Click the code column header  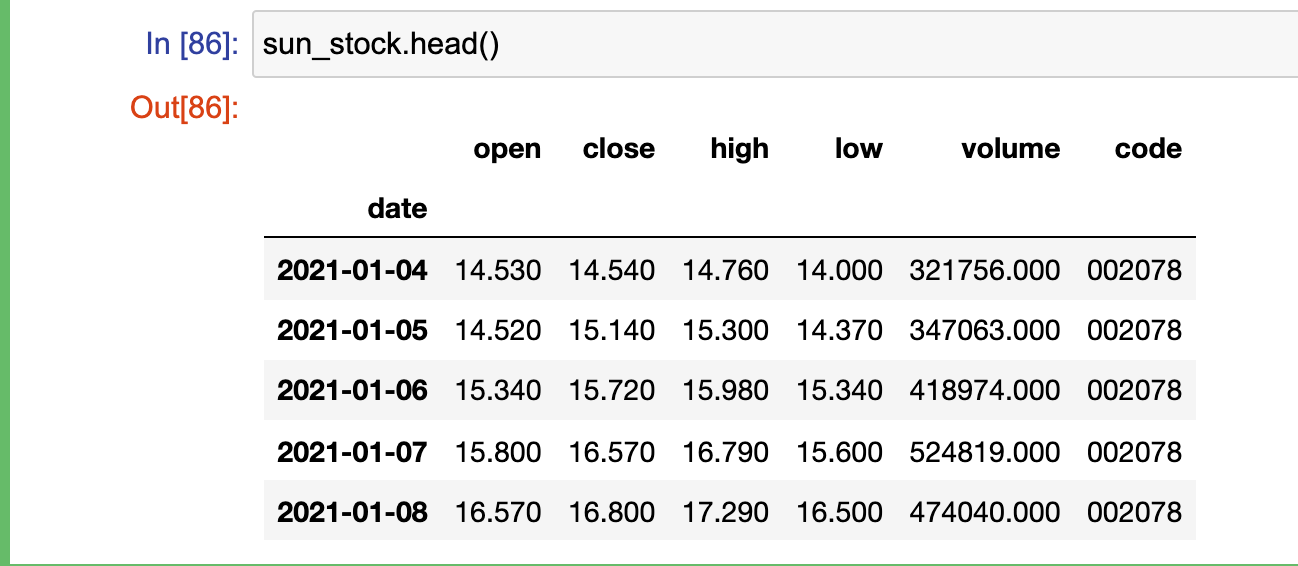[1148, 150]
